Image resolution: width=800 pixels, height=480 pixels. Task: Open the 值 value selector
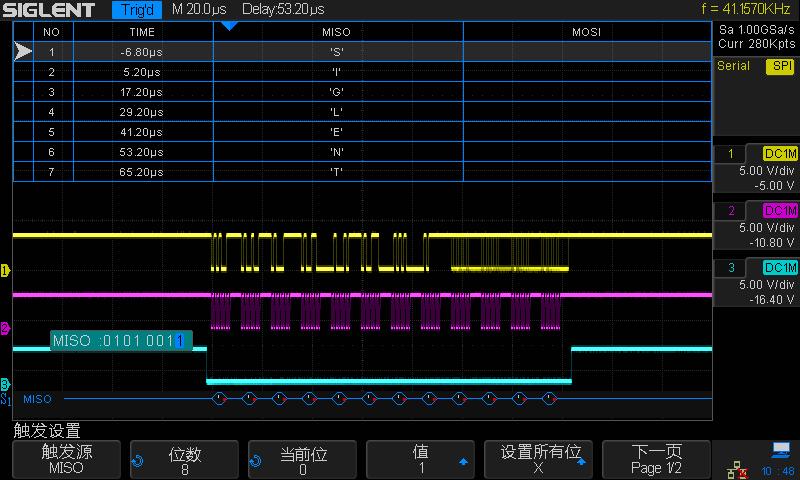coord(420,460)
